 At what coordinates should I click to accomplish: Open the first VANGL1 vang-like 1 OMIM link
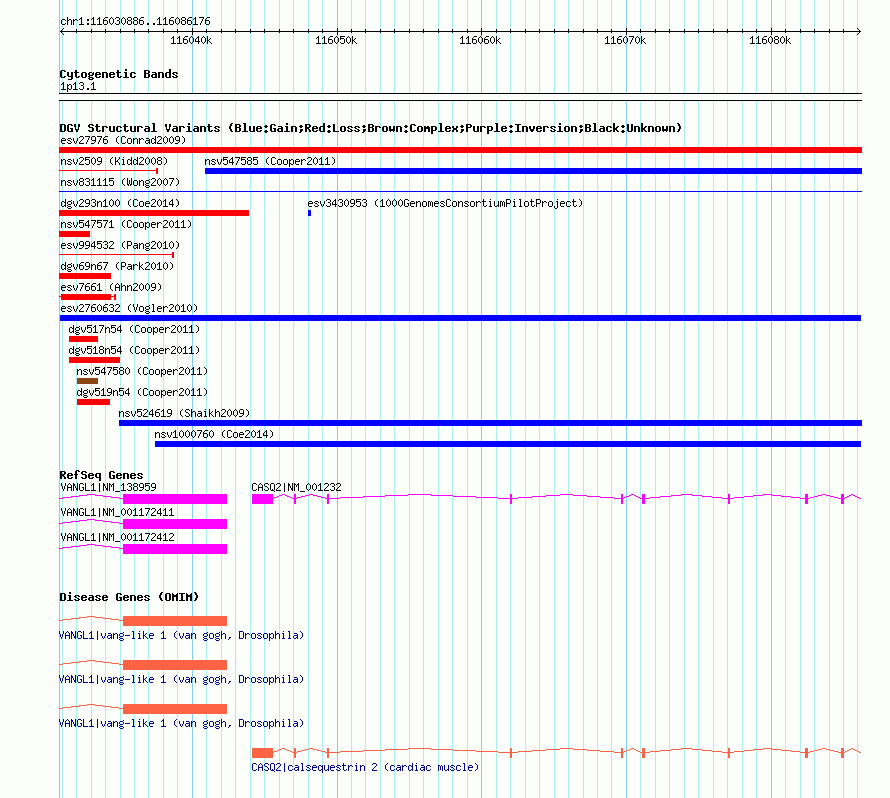click(181, 635)
